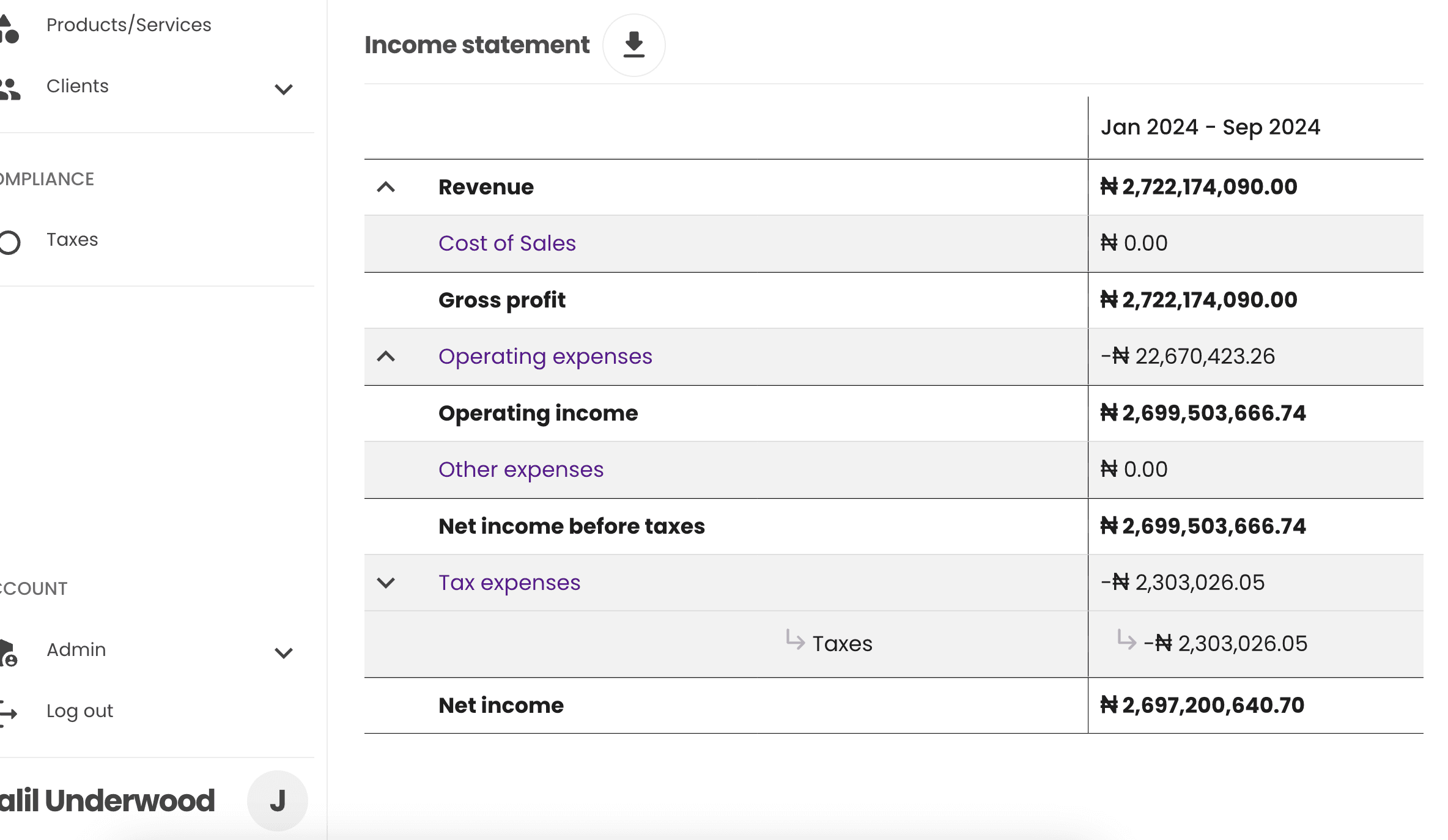Click the Taxes circle icon
The image size is (1448, 840).
[10, 242]
